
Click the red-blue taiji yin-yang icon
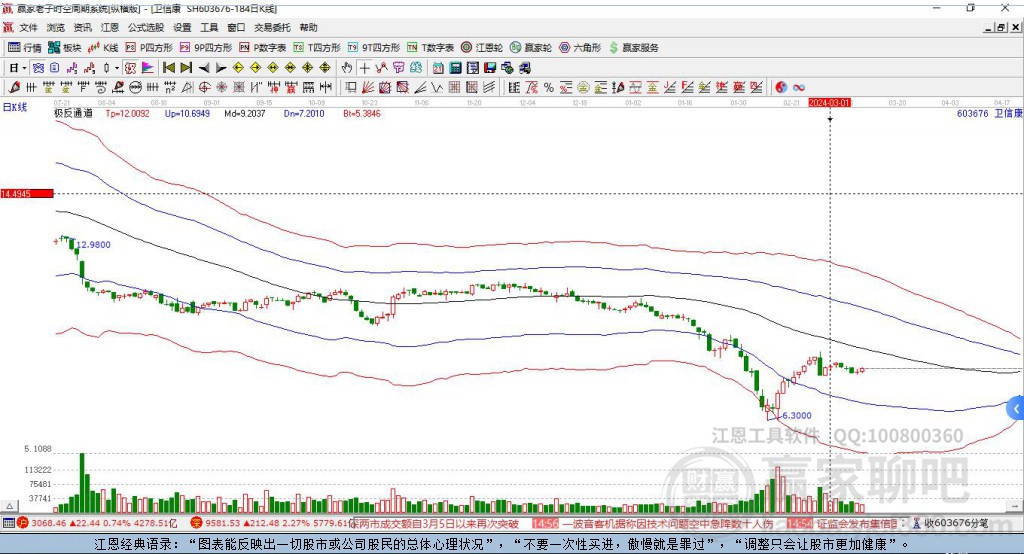tap(781, 88)
